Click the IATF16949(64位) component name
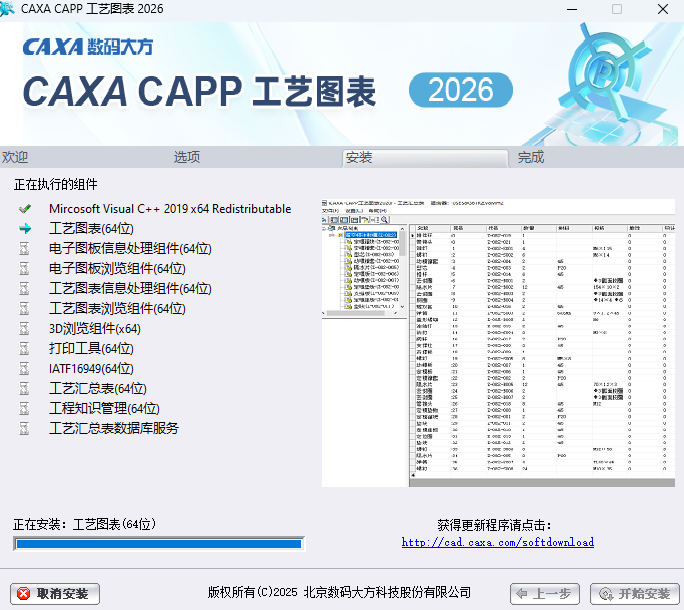The width and height of the screenshot is (684, 610). tap(91, 368)
